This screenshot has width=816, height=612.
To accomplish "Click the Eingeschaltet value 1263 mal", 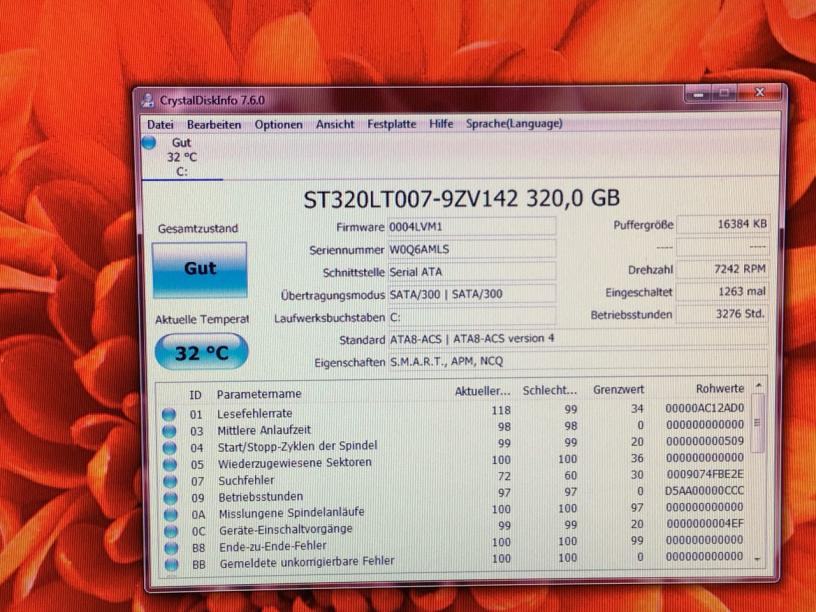I will coord(722,291).
